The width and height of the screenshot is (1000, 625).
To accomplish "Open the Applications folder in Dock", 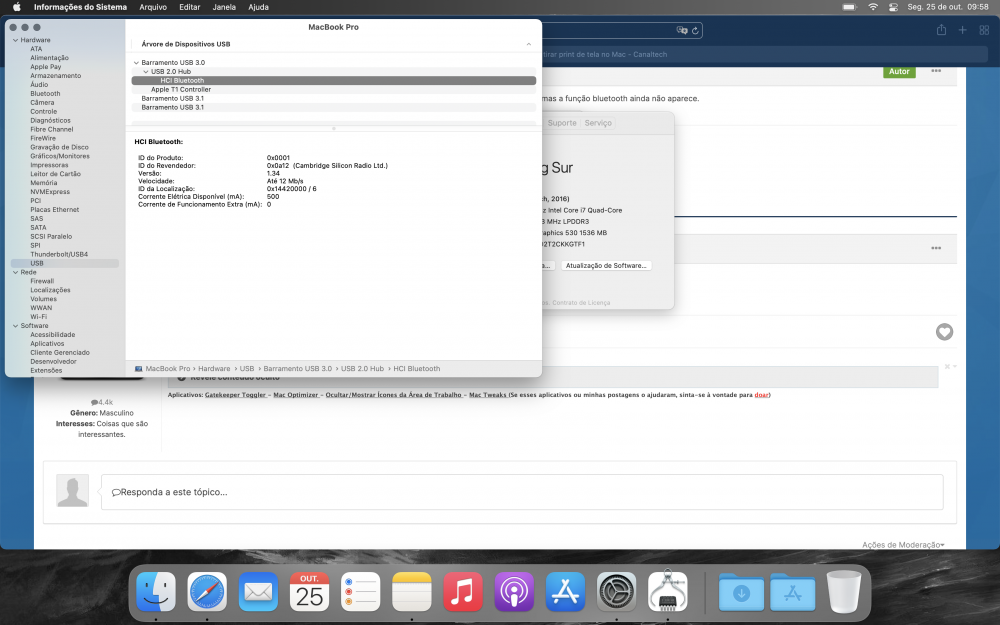I will tap(793, 592).
